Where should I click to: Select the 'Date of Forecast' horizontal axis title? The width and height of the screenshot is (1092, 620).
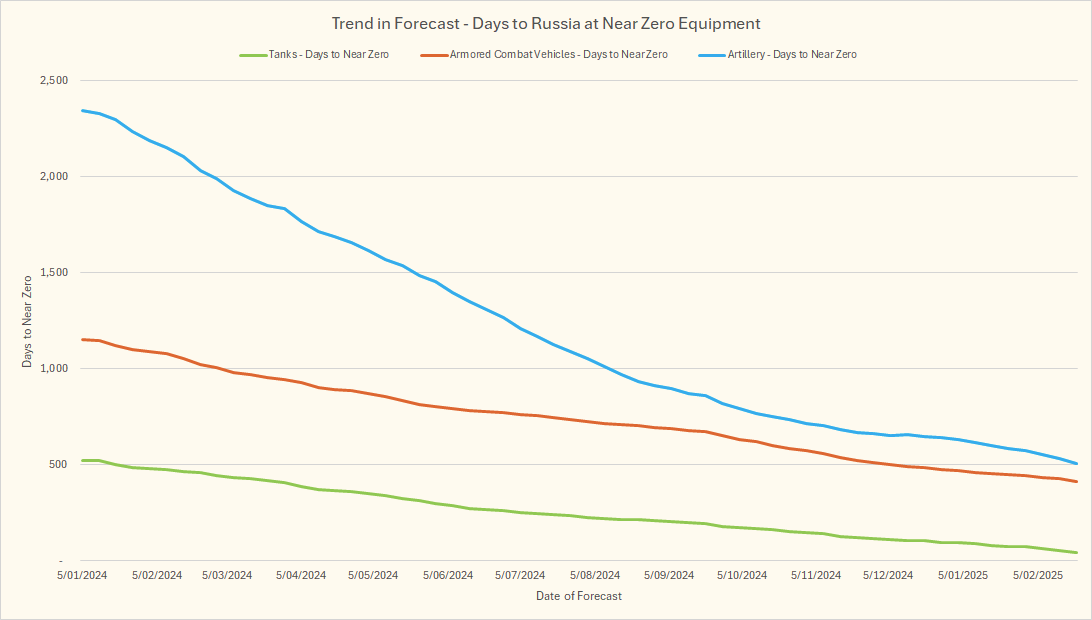pos(576,596)
